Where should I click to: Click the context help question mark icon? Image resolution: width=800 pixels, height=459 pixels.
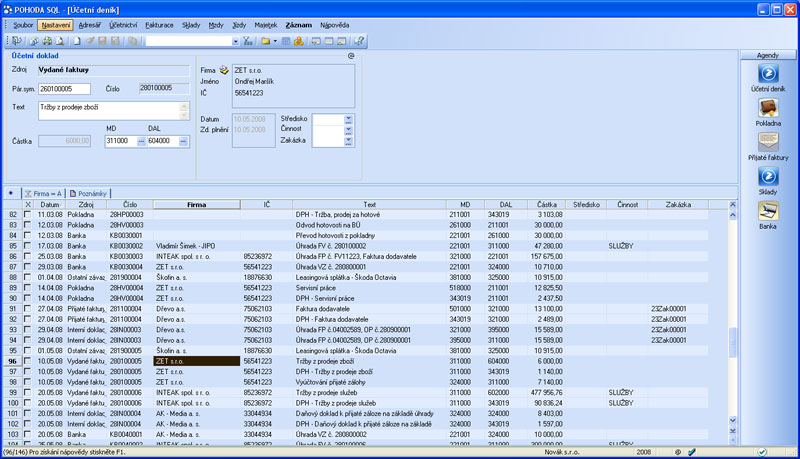[359, 41]
